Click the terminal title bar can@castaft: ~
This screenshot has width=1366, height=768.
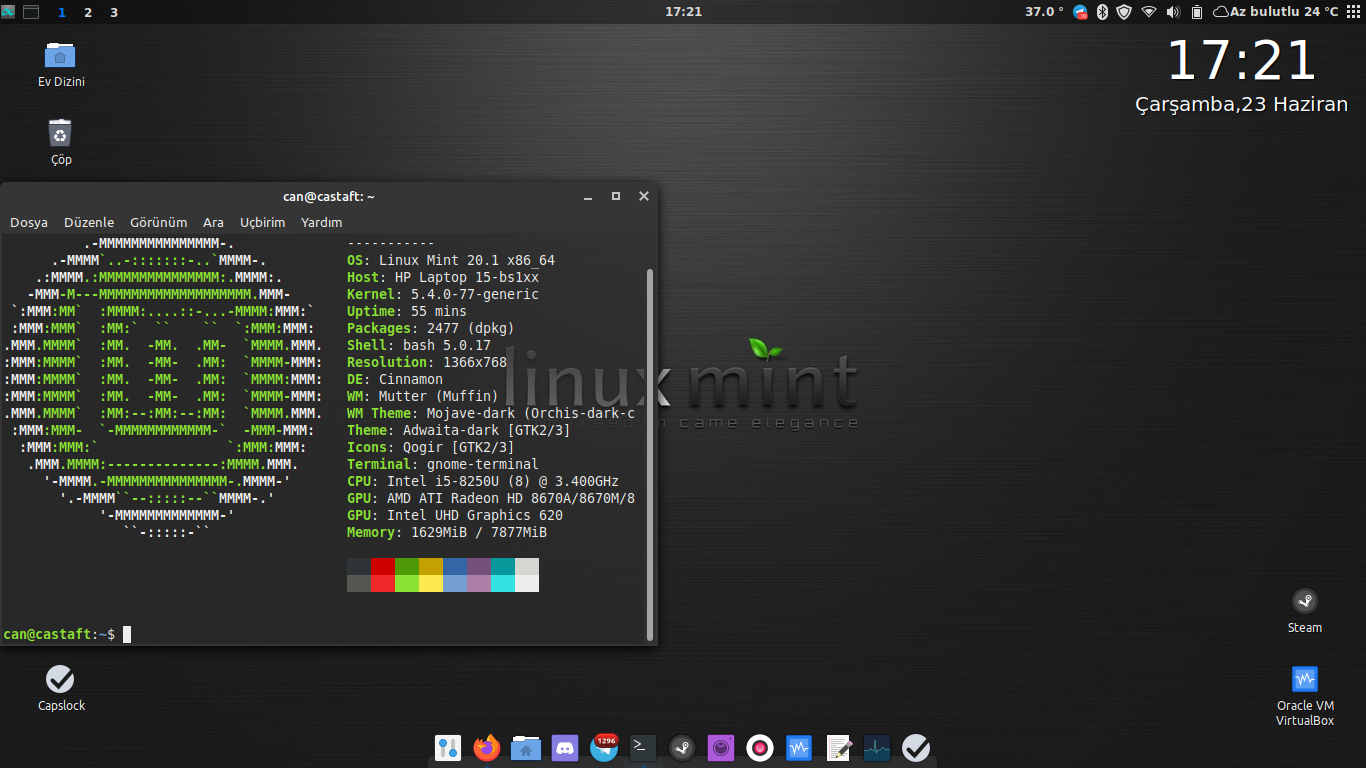[329, 196]
